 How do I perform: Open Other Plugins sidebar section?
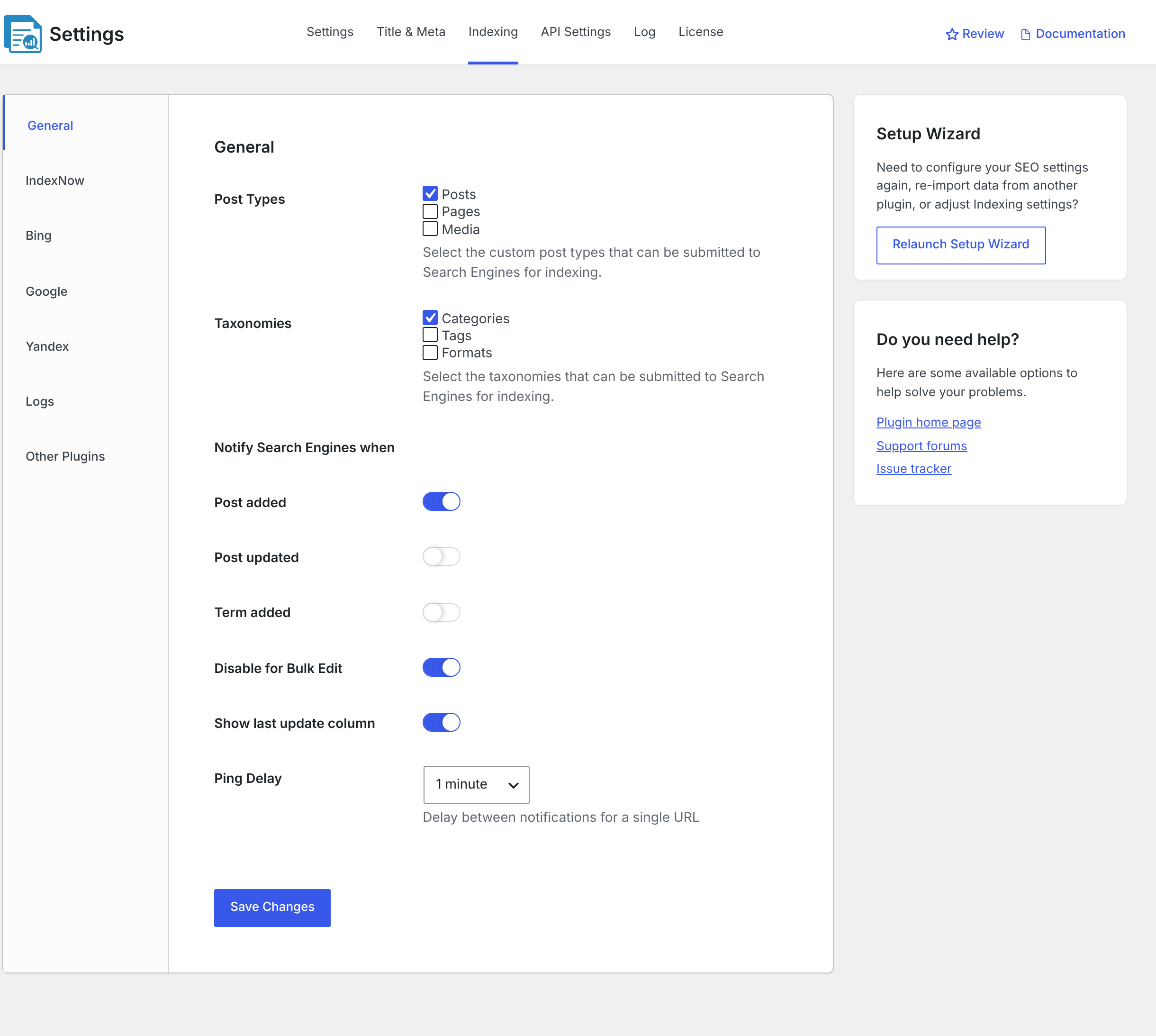65,456
